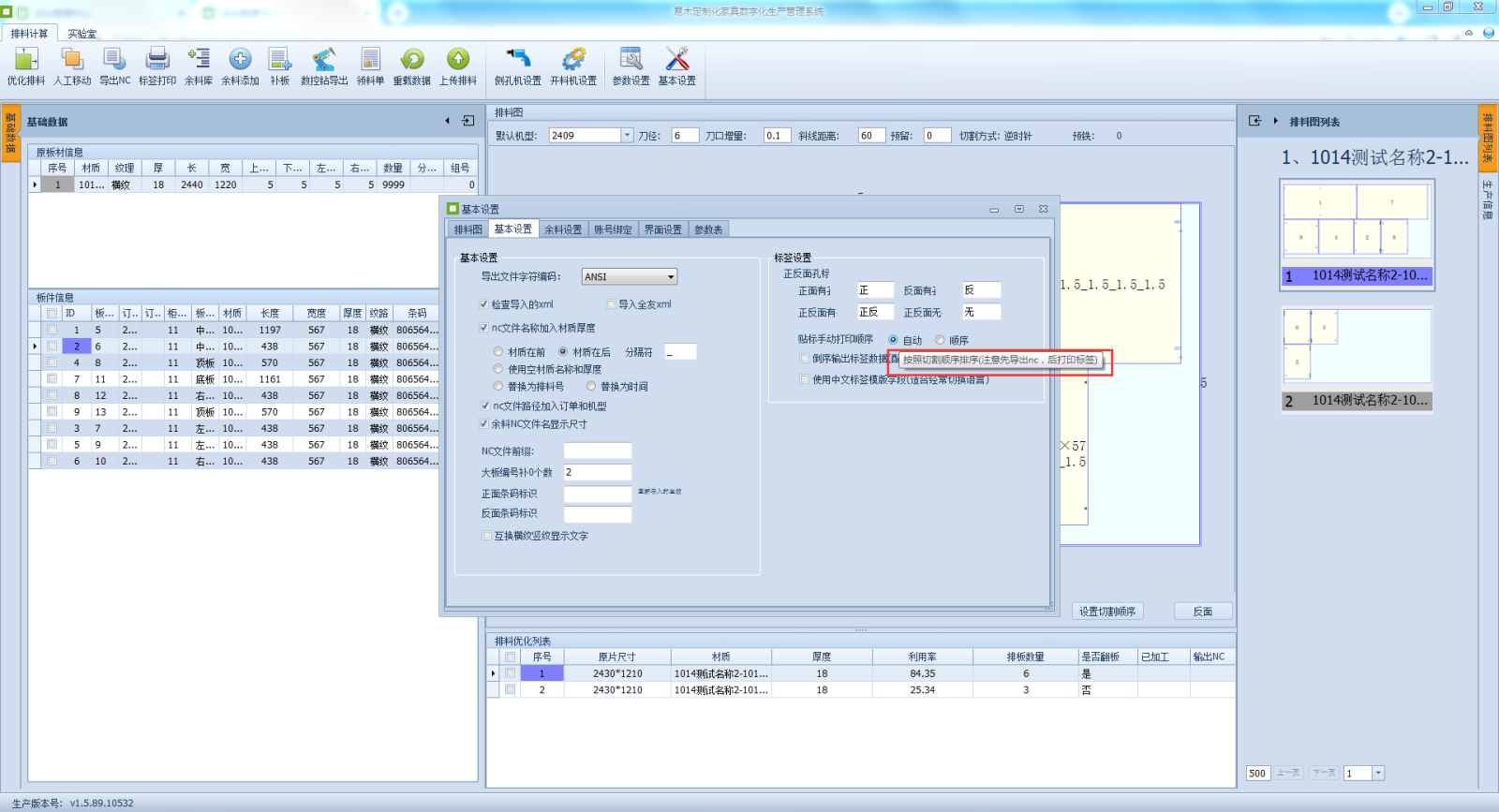Image resolution: width=1499 pixels, height=812 pixels.
Task: Enable 互换横纹竖纹显示文字 checkbox
Action: [487, 536]
